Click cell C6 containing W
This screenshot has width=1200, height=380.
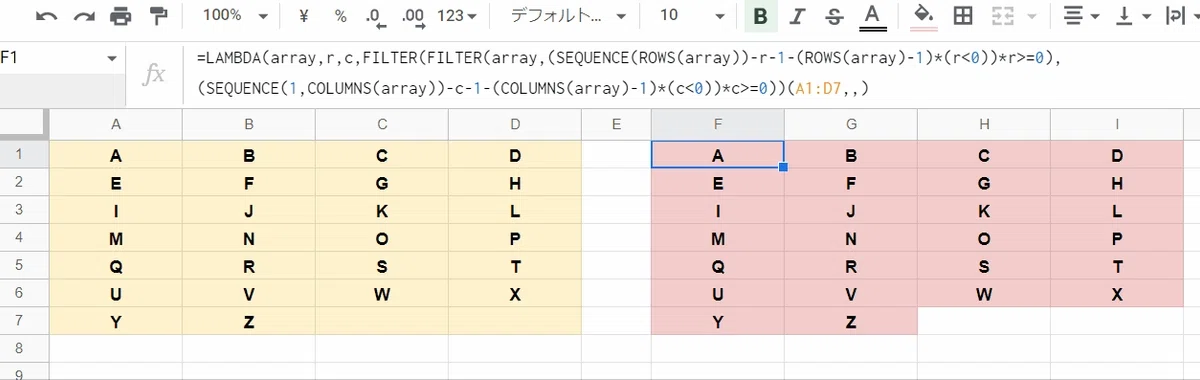(x=382, y=294)
